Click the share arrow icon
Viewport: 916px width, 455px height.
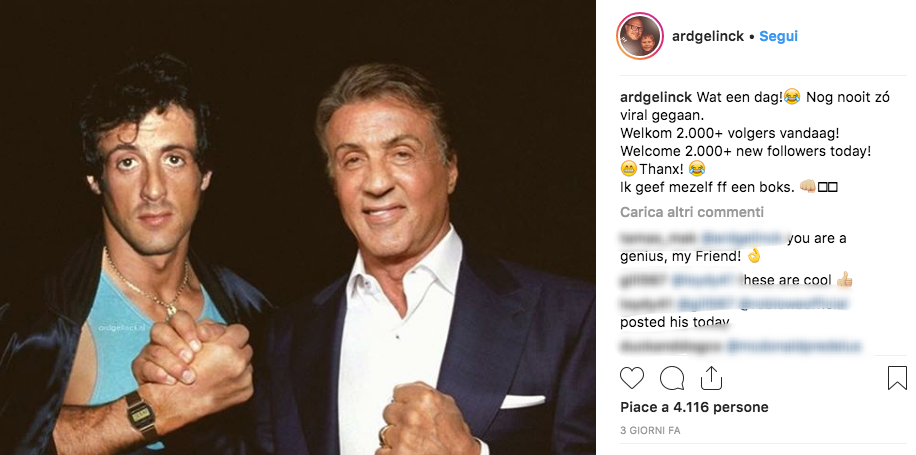tap(711, 377)
